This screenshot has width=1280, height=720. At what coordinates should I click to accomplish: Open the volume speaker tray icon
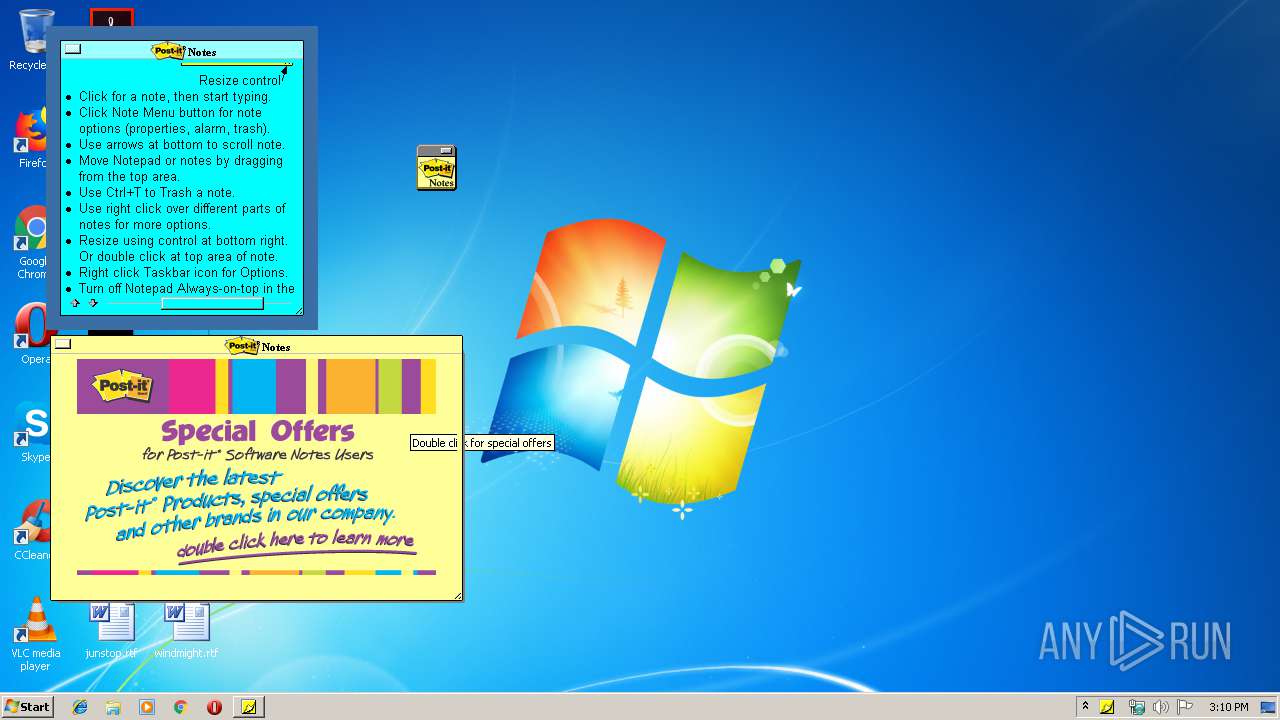click(x=1160, y=707)
